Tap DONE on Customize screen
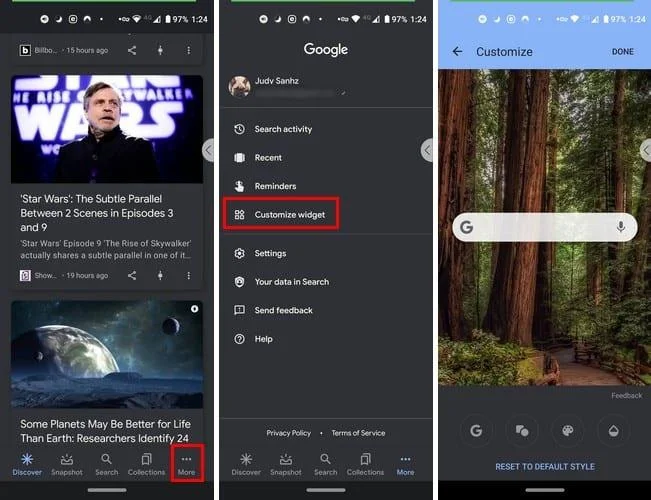The height and width of the screenshot is (500, 651). tap(623, 51)
